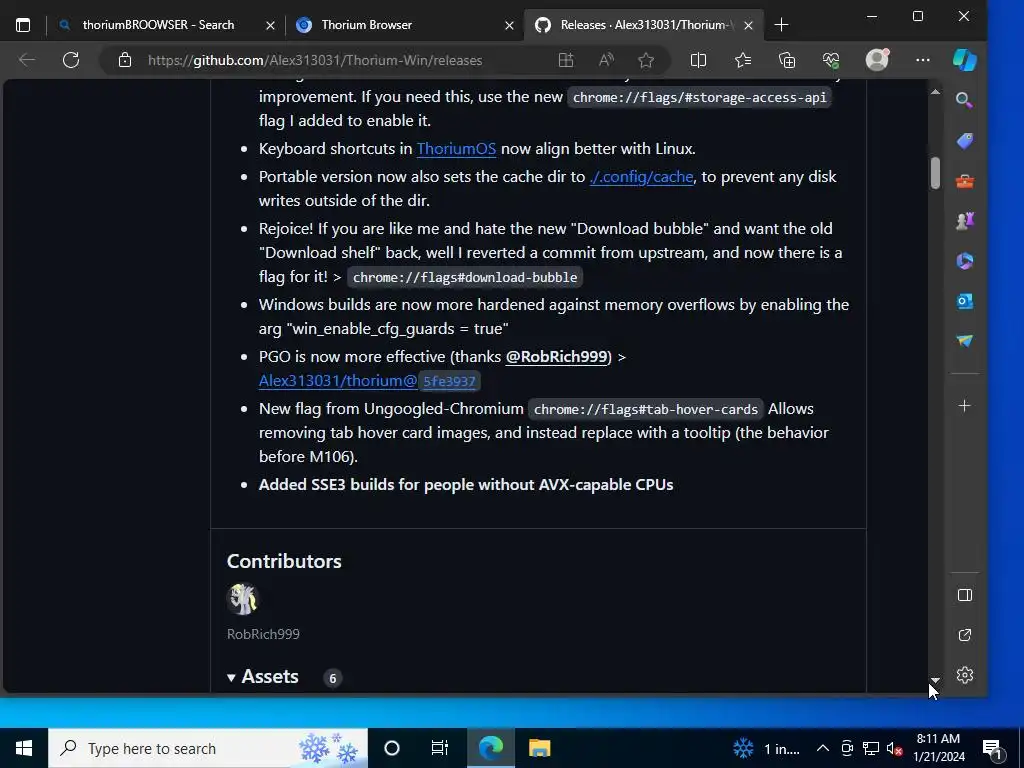Click the scrollbar down arrow
Screen dimensions: 1024x768
tap(935, 680)
